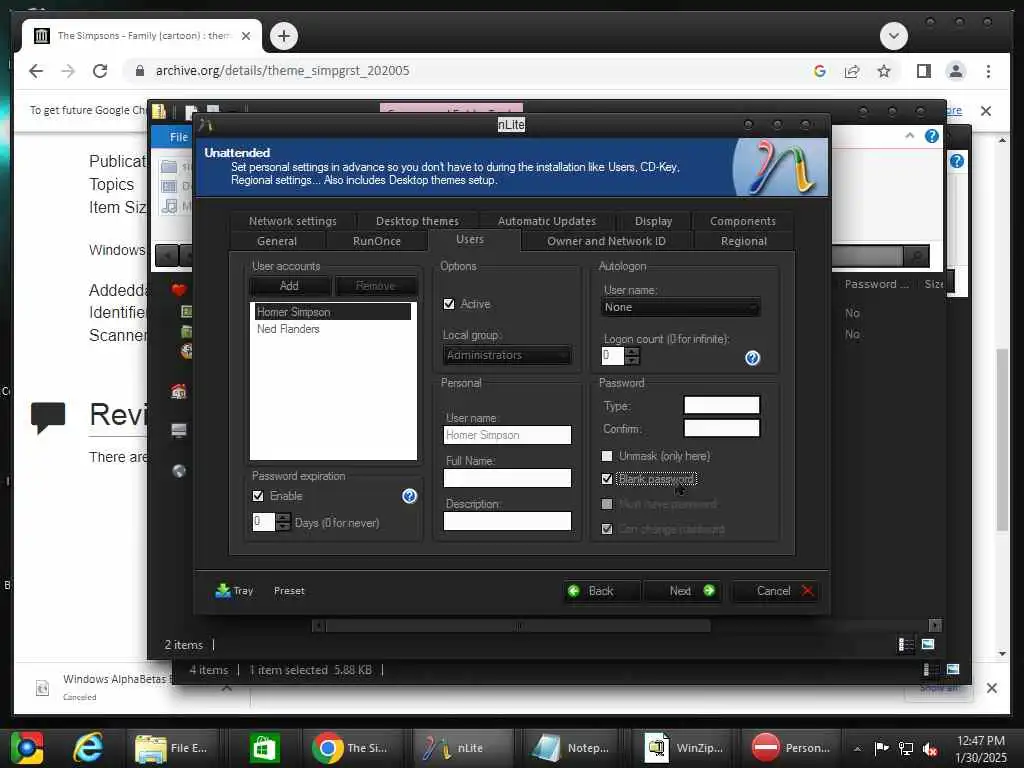This screenshot has height=768, width=1024.
Task: Open help for Password expiration
Action: 409,496
